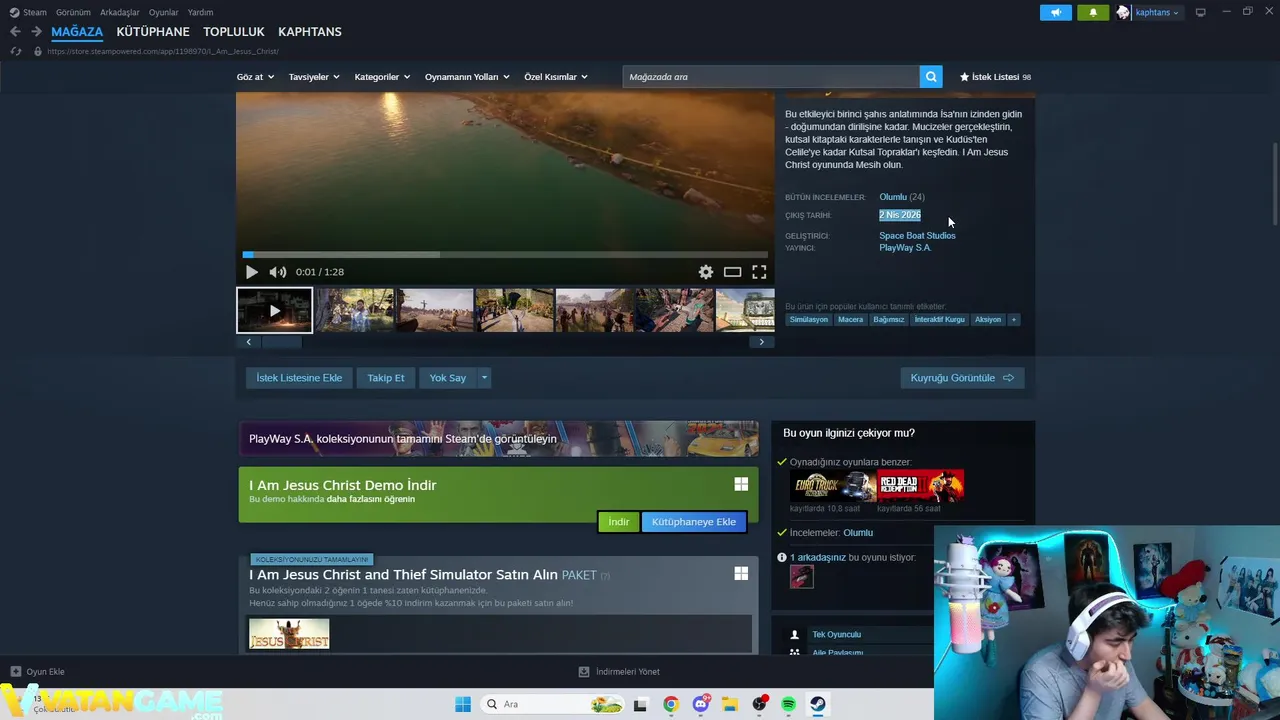Open the Arkadaşlar menu
This screenshot has height=720, width=1280.
pos(120,12)
